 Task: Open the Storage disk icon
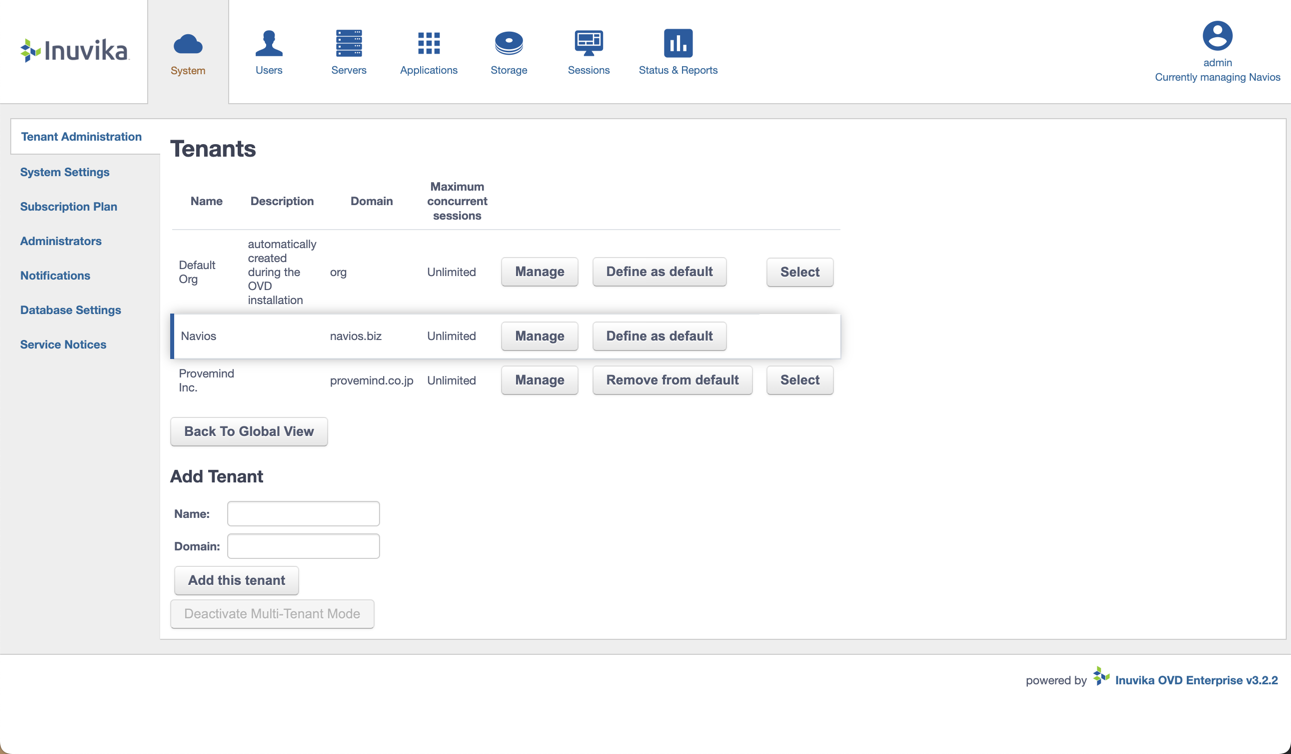[x=509, y=43]
